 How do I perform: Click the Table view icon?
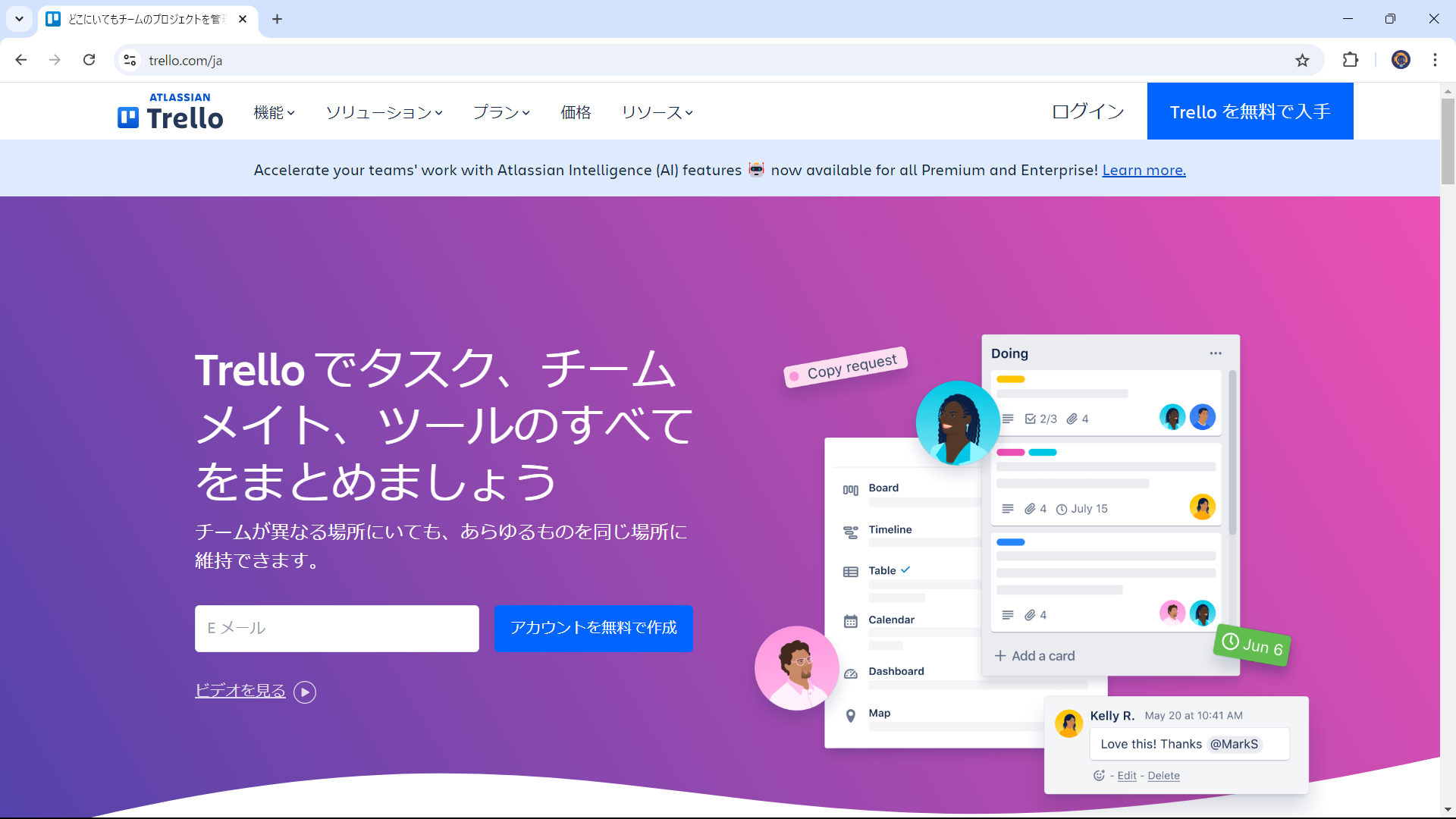851,572
